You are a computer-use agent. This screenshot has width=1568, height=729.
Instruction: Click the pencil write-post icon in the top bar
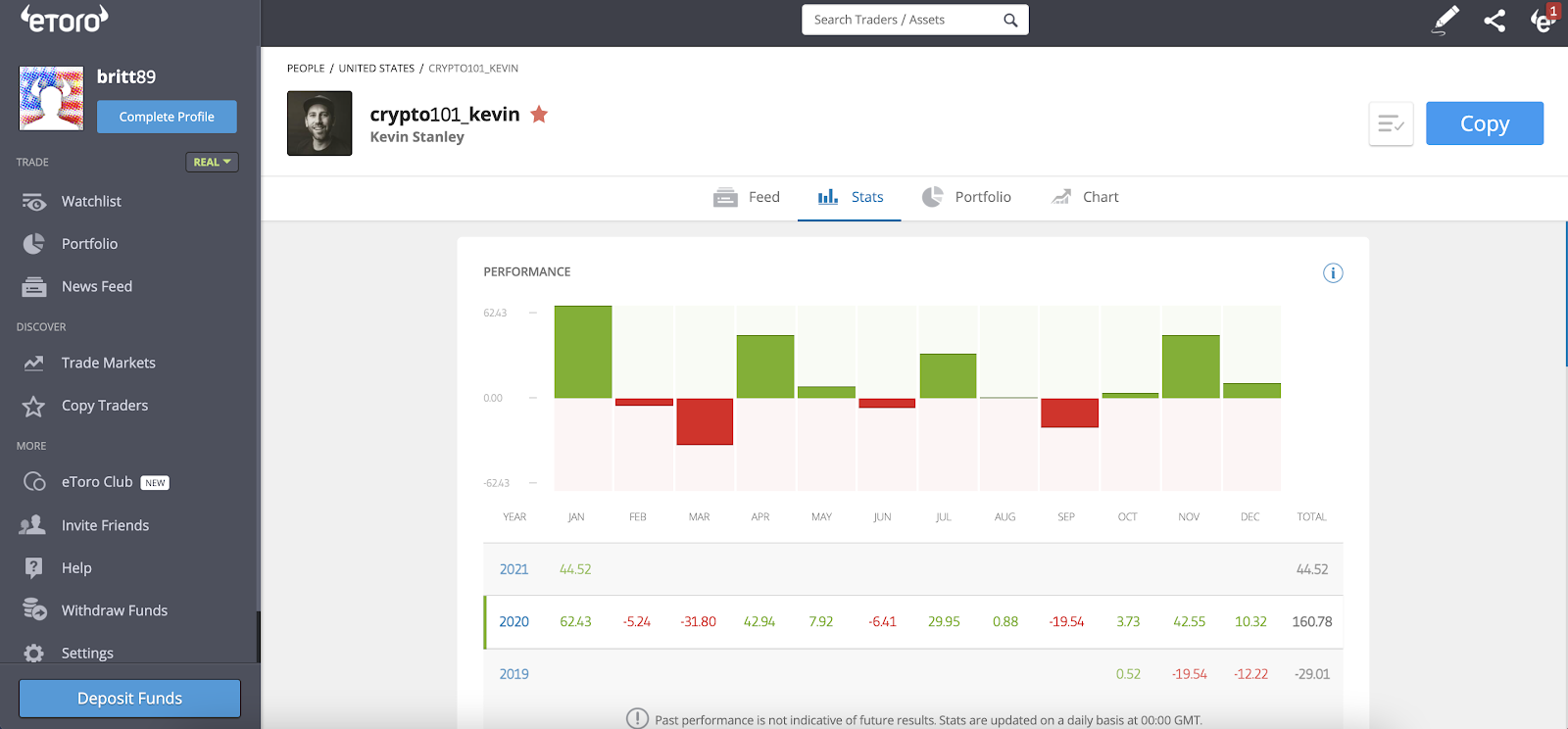pyautogui.click(x=1445, y=21)
